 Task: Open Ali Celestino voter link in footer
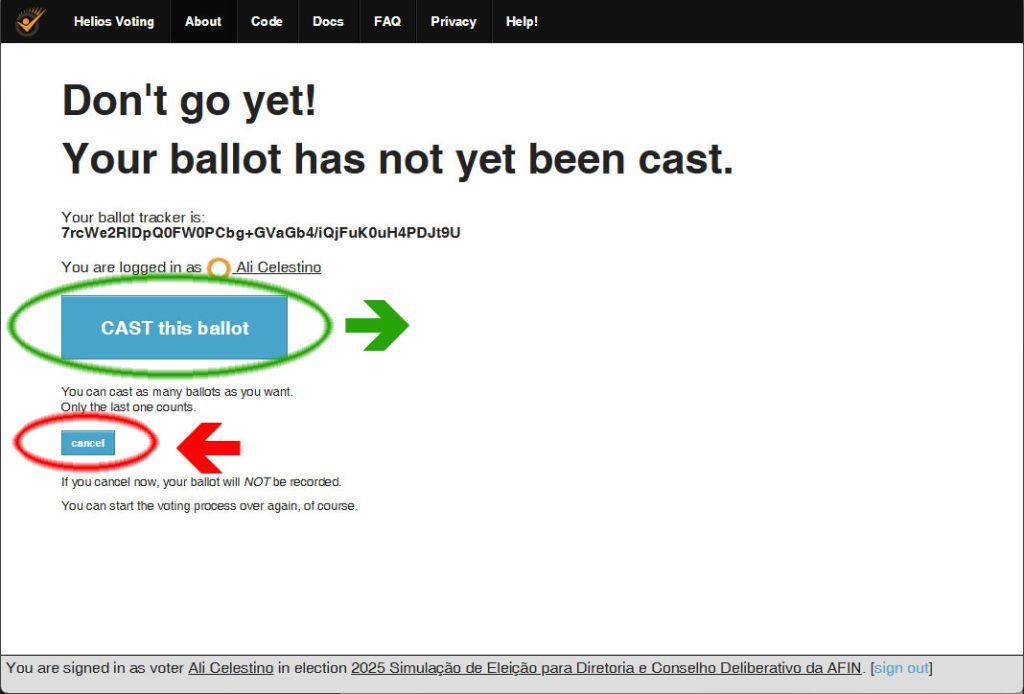click(230, 668)
